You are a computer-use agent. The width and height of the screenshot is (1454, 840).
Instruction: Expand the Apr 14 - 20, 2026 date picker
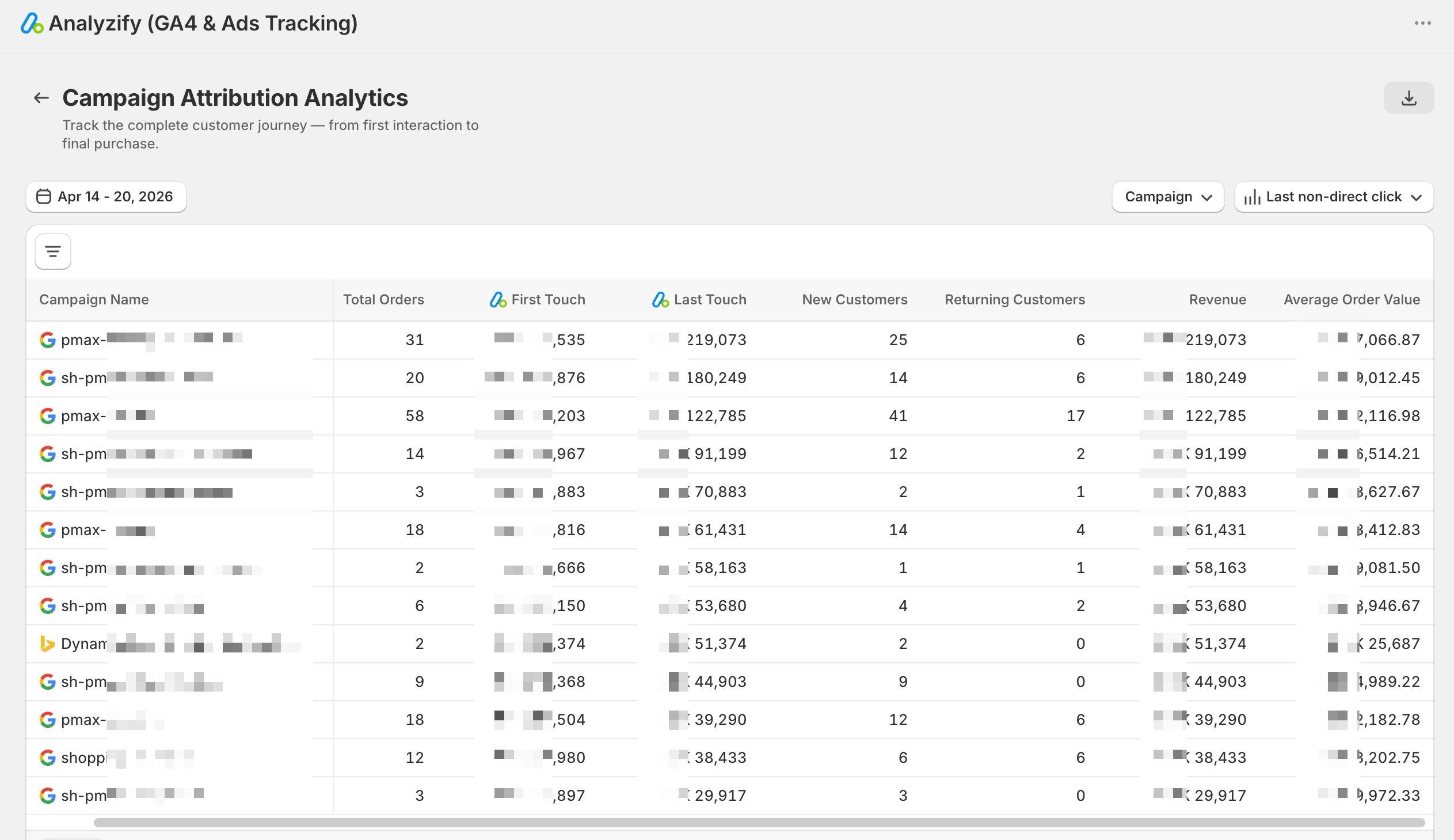105,196
